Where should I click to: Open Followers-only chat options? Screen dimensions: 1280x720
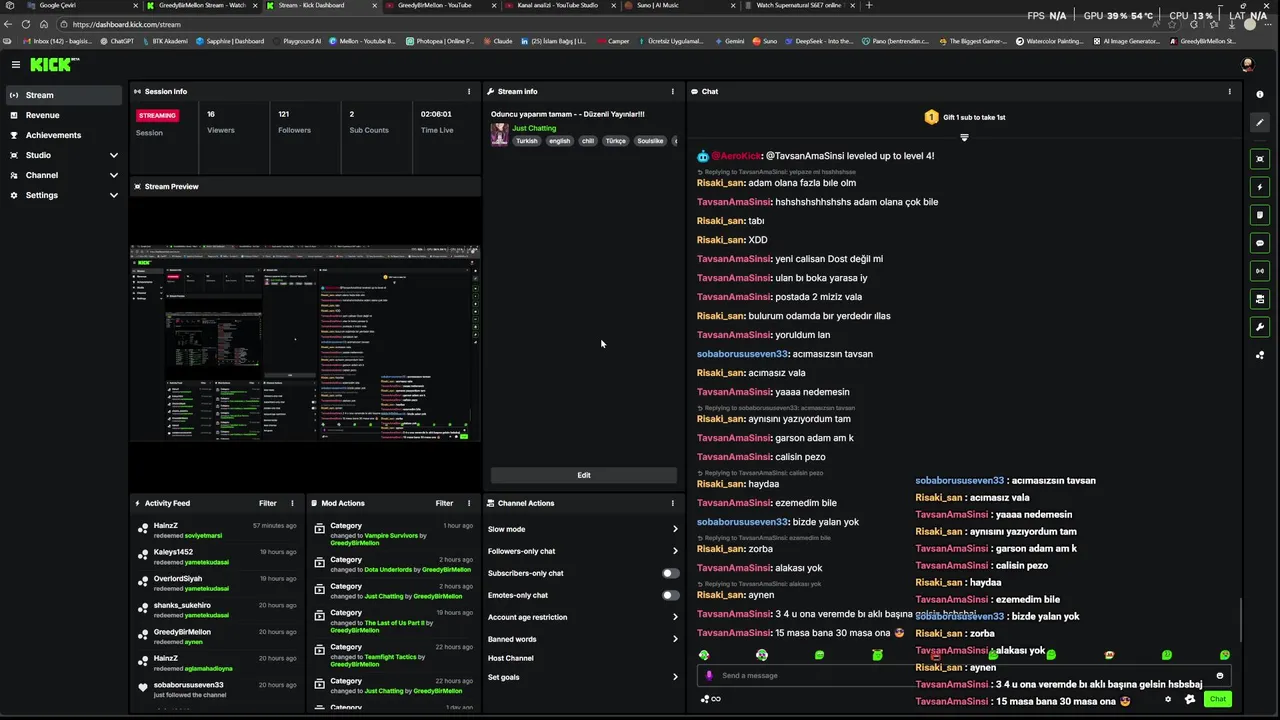point(583,551)
